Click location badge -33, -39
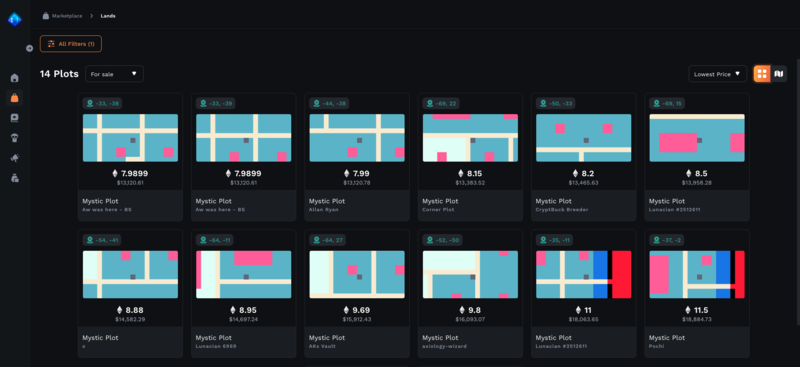The width and height of the screenshot is (800, 367). pyautogui.click(x=215, y=104)
